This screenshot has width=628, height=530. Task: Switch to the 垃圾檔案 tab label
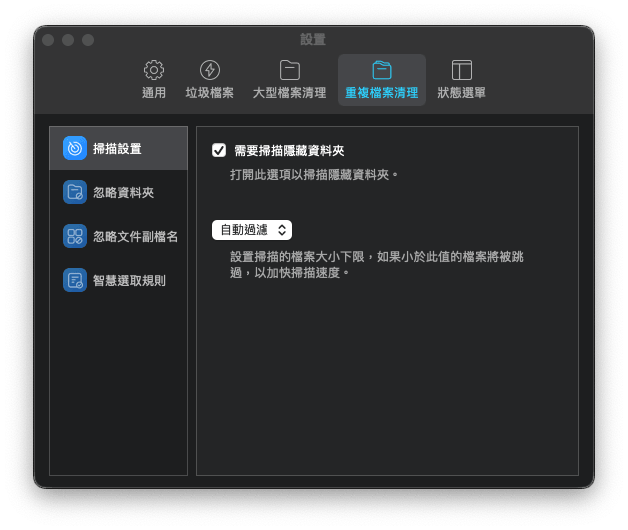(209, 93)
